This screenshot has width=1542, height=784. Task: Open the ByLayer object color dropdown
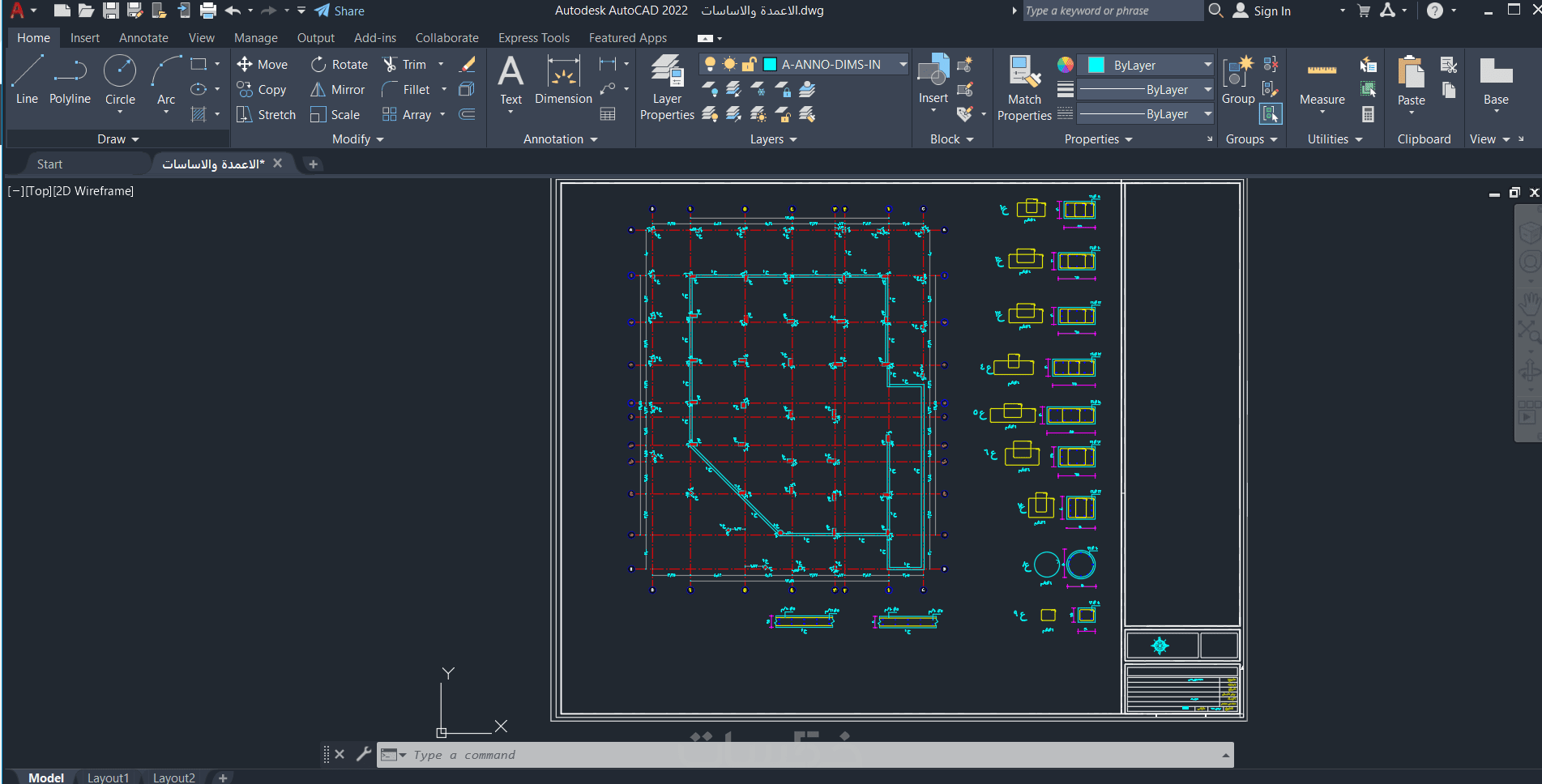1207,65
